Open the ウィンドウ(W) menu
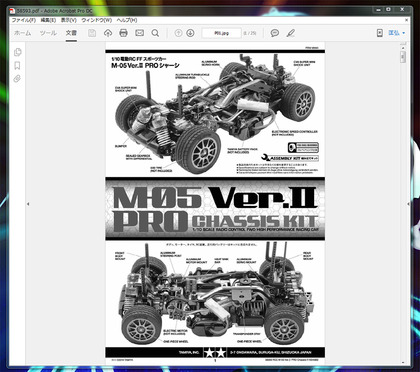Viewport: 420px width, 372px height. pyautogui.click(x=96, y=20)
